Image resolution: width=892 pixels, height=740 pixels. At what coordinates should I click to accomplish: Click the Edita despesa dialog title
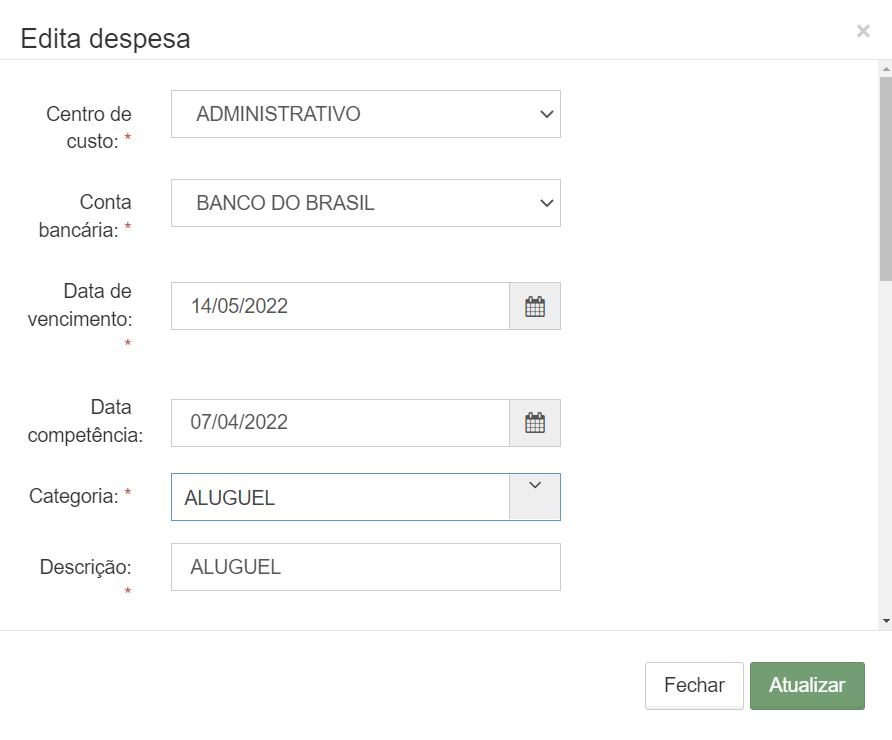pos(106,39)
